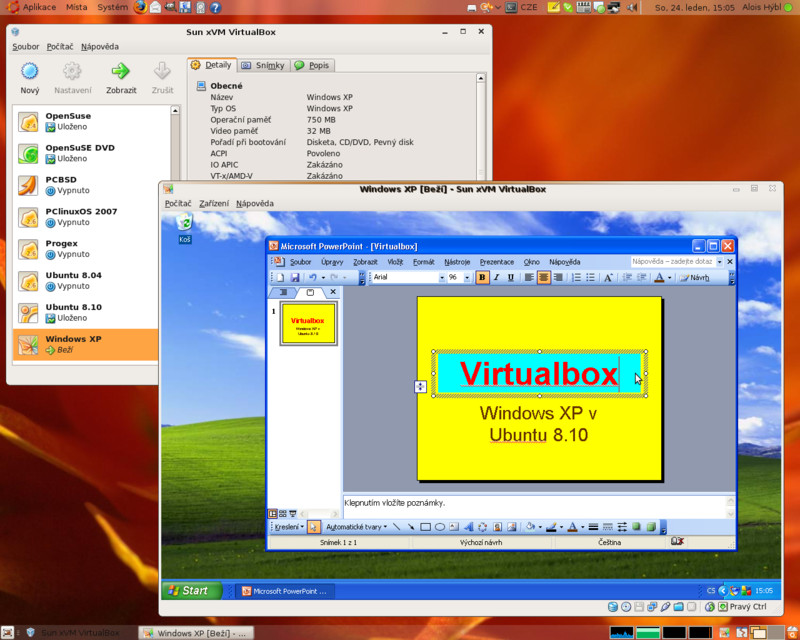Click the Insert Clip Art icon
This screenshot has height=640, width=800.
[497, 527]
